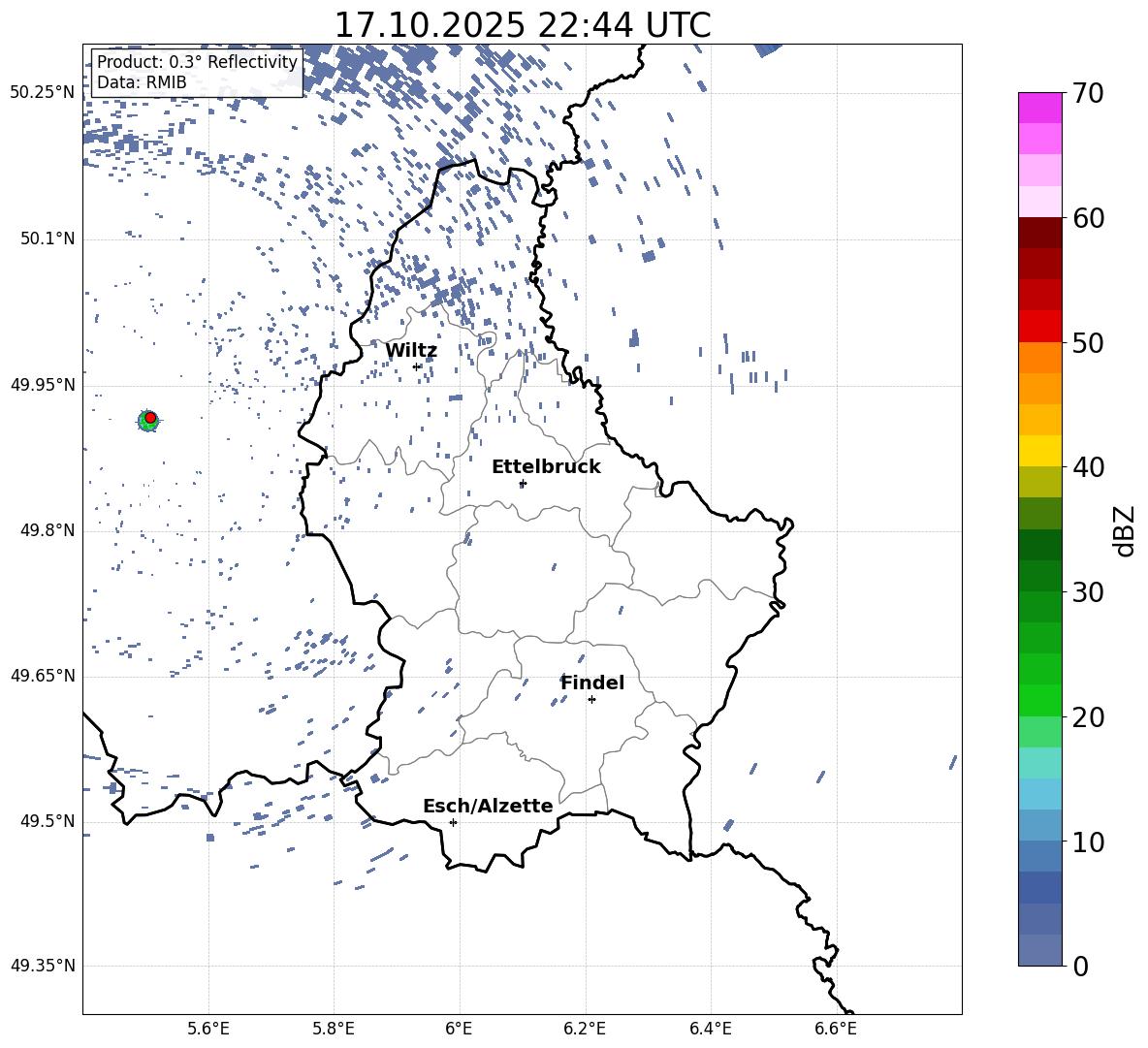Click the 49.35°N latitude label
Screen dimensions: 1148x1048
click(43, 966)
